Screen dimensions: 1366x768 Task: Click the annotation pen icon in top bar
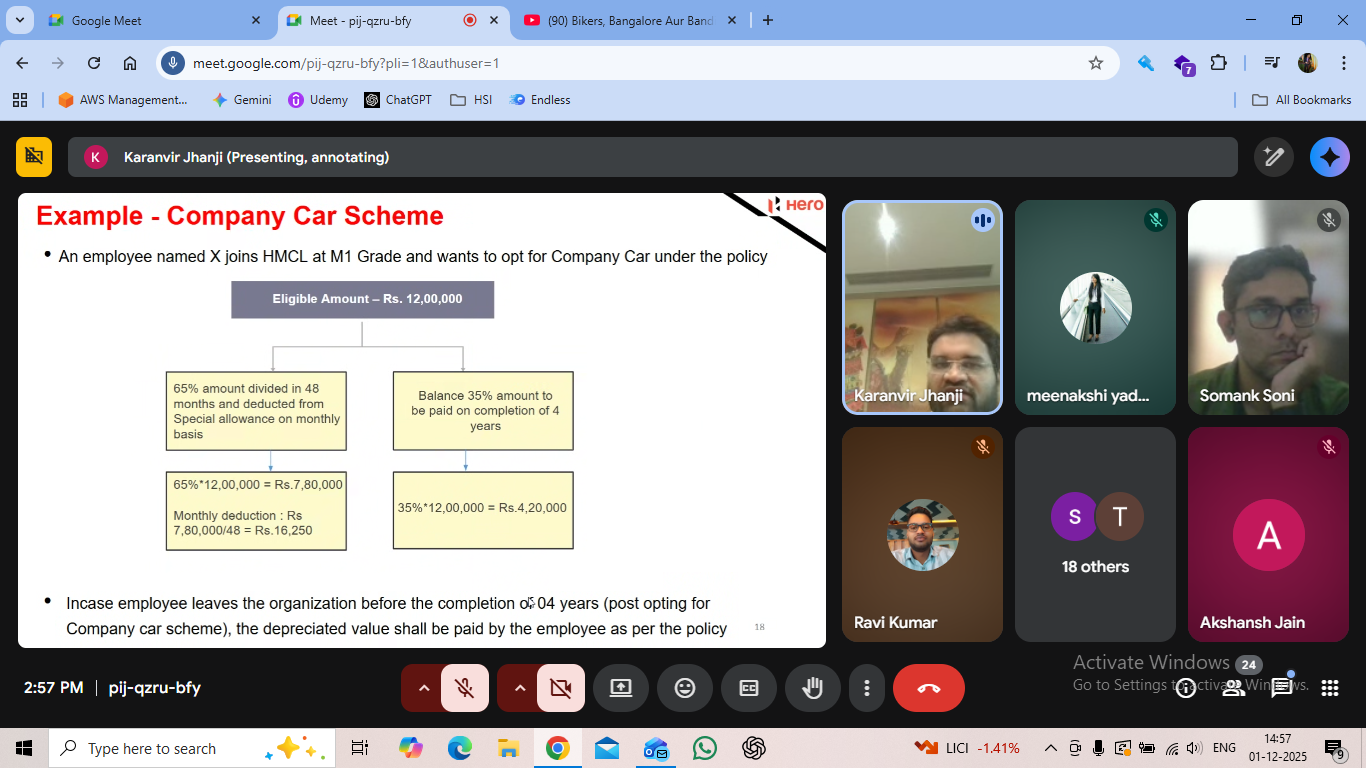(x=1273, y=157)
